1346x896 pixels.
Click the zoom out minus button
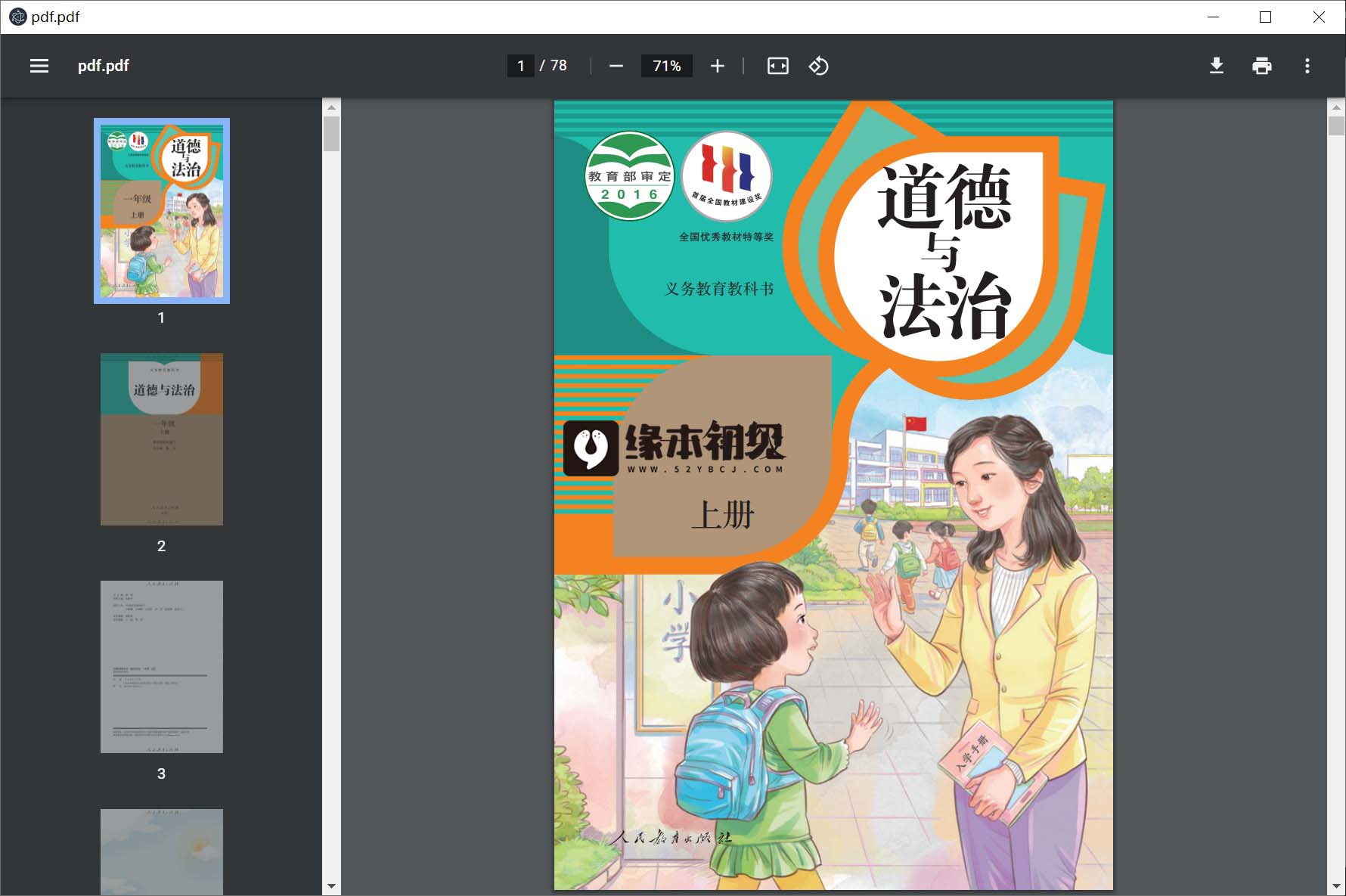tap(616, 66)
